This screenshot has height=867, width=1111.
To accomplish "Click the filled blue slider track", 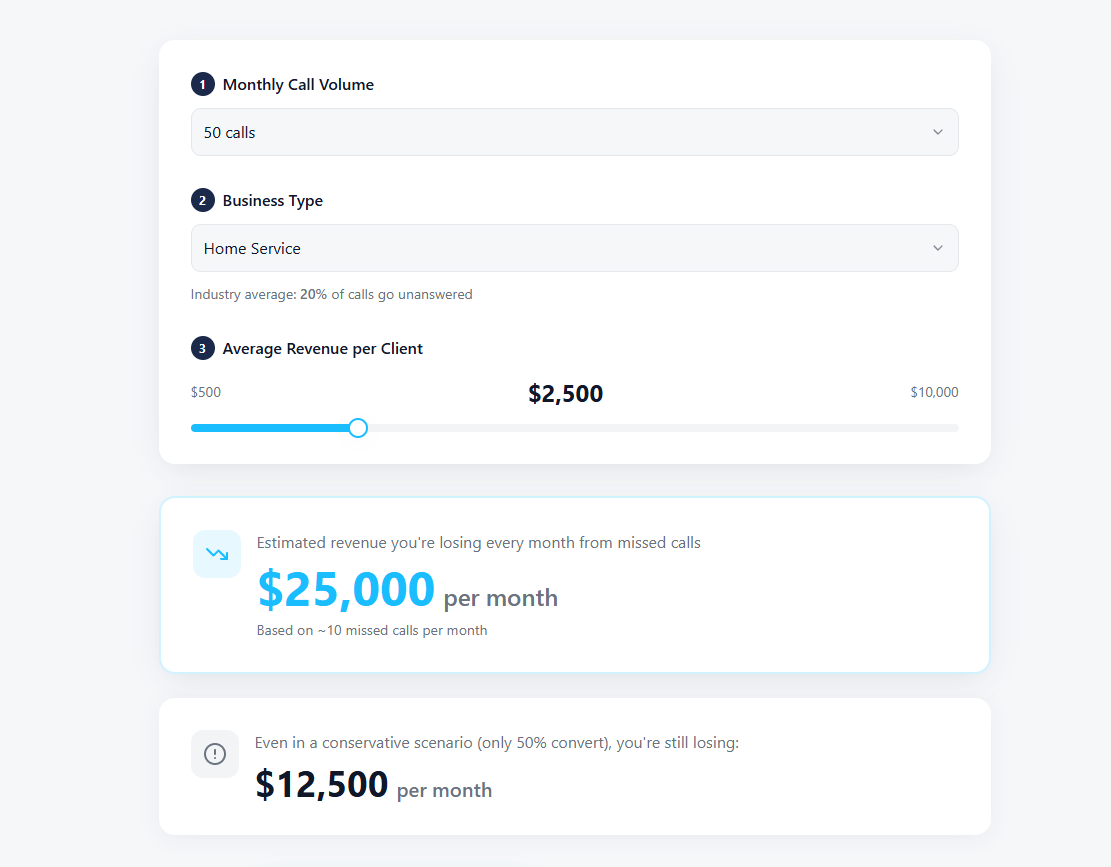I will pos(270,428).
